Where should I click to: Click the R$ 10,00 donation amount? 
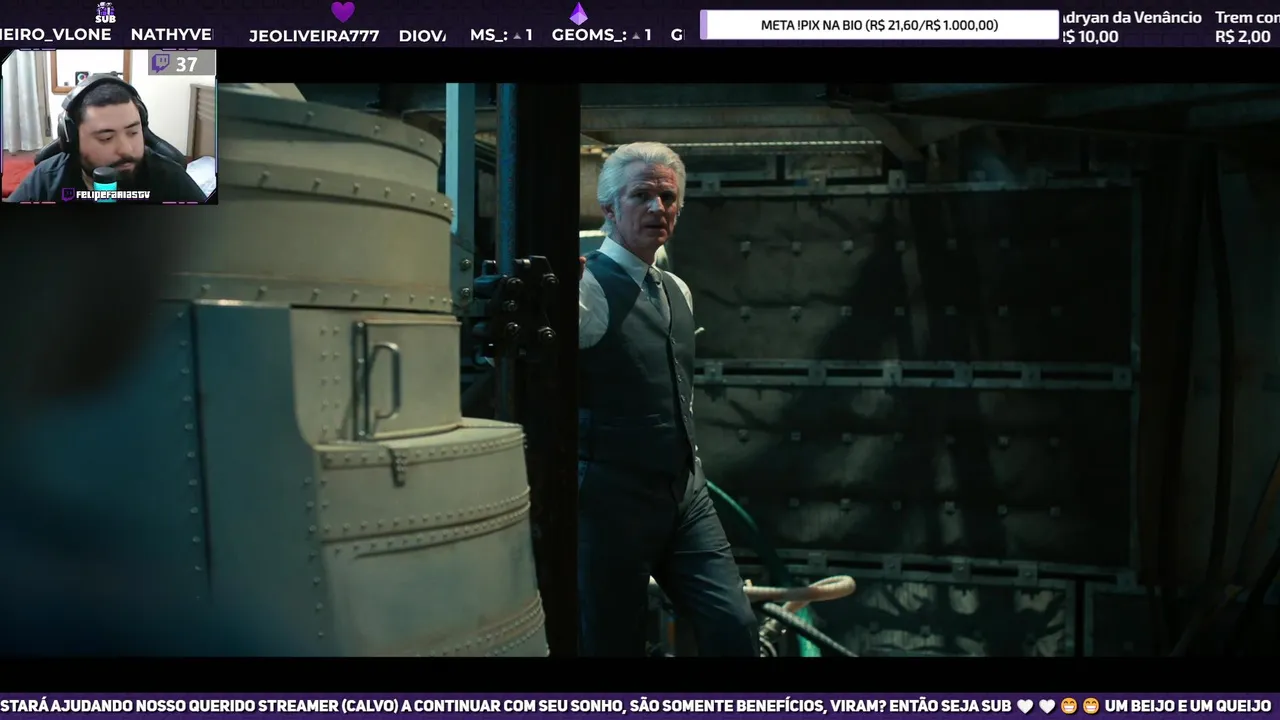point(1090,37)
